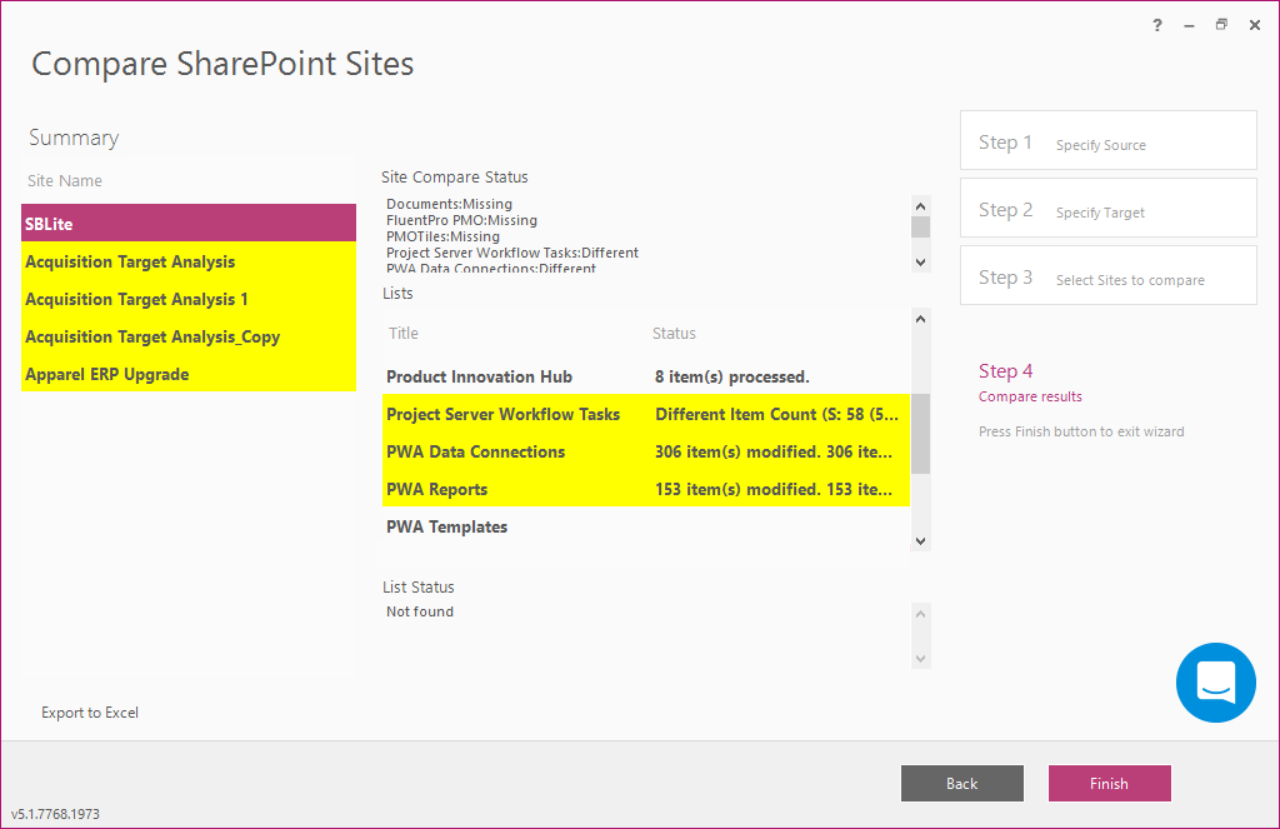Viewport: 1280px width, 829px height.
Task: Open Step 2 Specify Target
Action: (1108, 208)
